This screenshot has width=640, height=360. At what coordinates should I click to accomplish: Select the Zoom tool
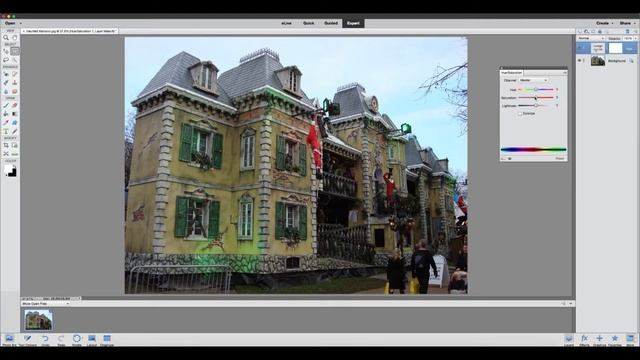click(x=6, y=38)
